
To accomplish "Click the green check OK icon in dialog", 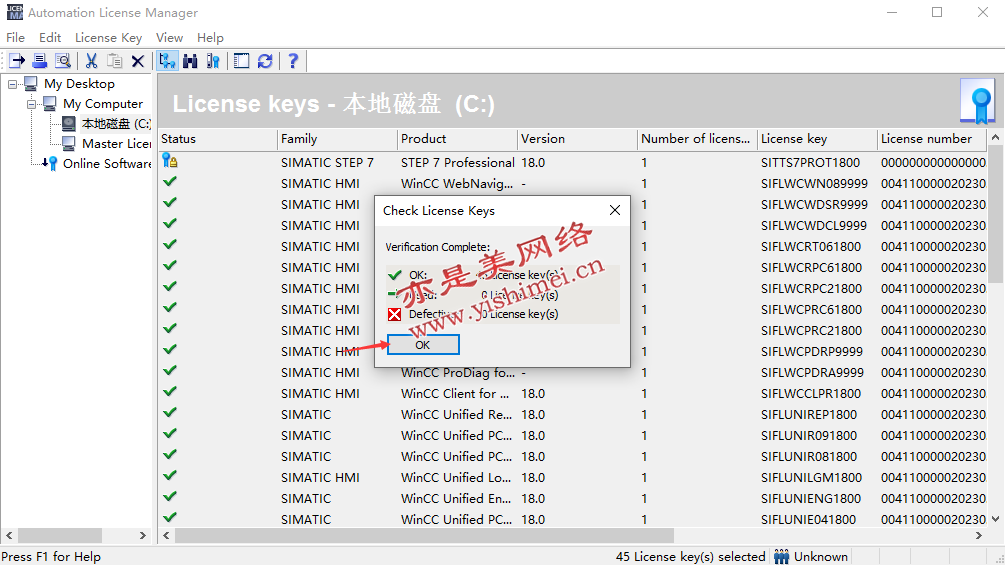I will (395, 275).
